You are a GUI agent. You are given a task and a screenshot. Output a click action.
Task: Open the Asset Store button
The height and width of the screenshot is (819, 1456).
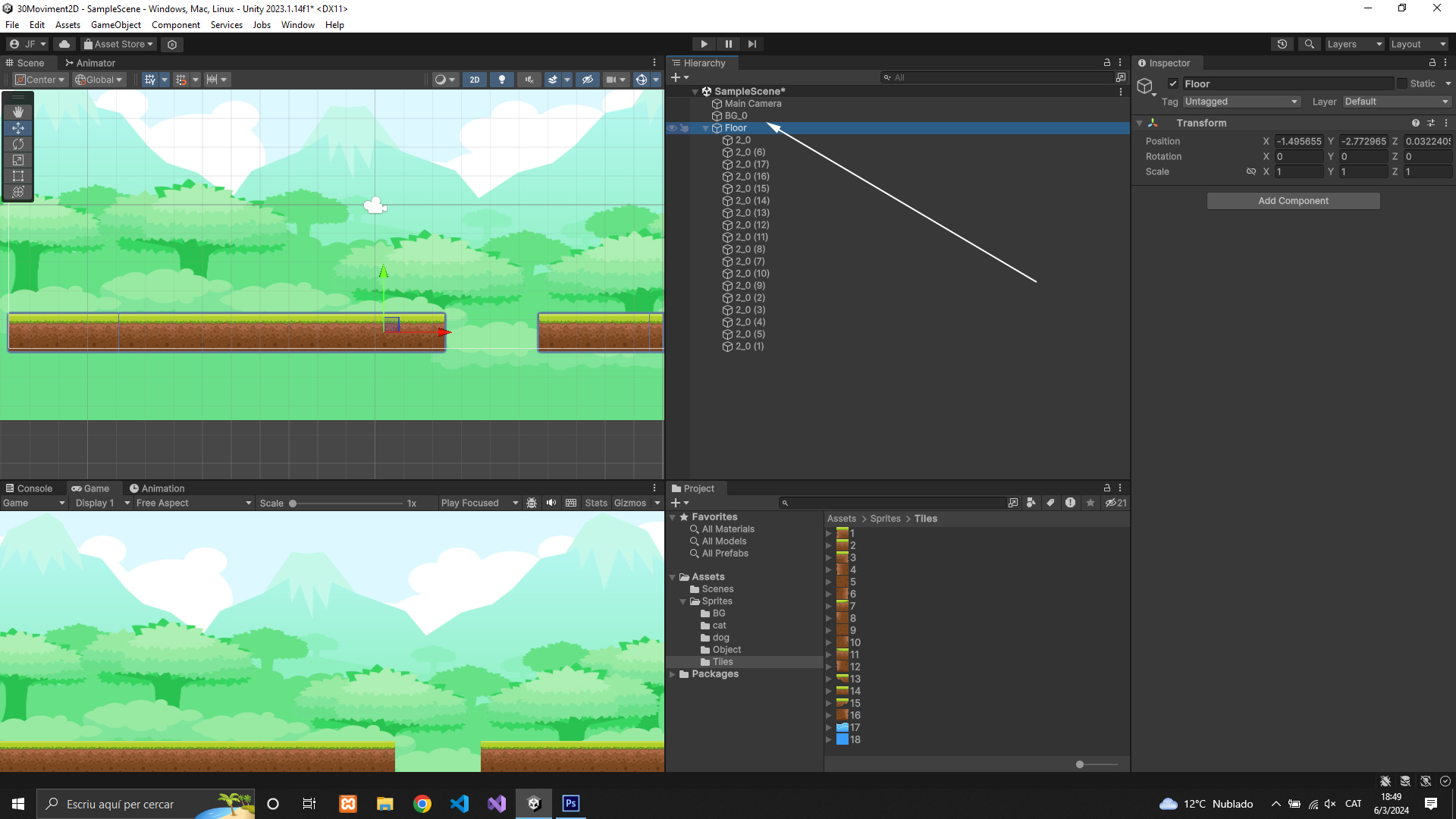pos(118,44)
